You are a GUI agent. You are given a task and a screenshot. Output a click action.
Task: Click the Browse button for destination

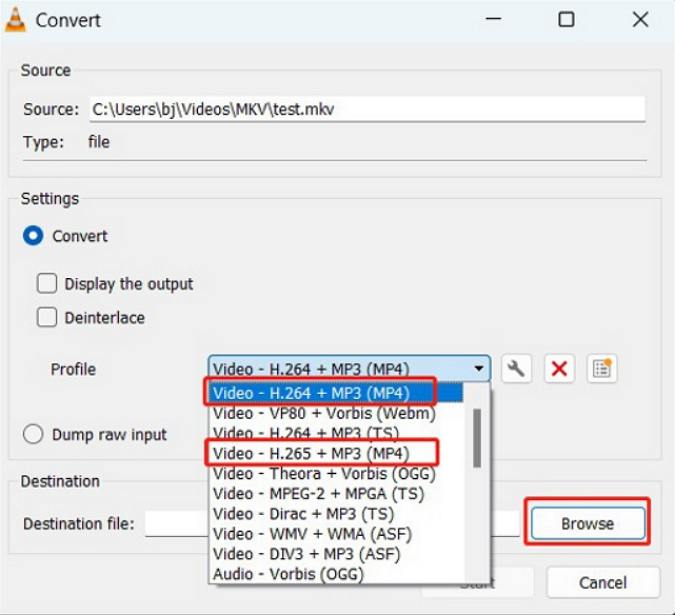coord(588,523)
